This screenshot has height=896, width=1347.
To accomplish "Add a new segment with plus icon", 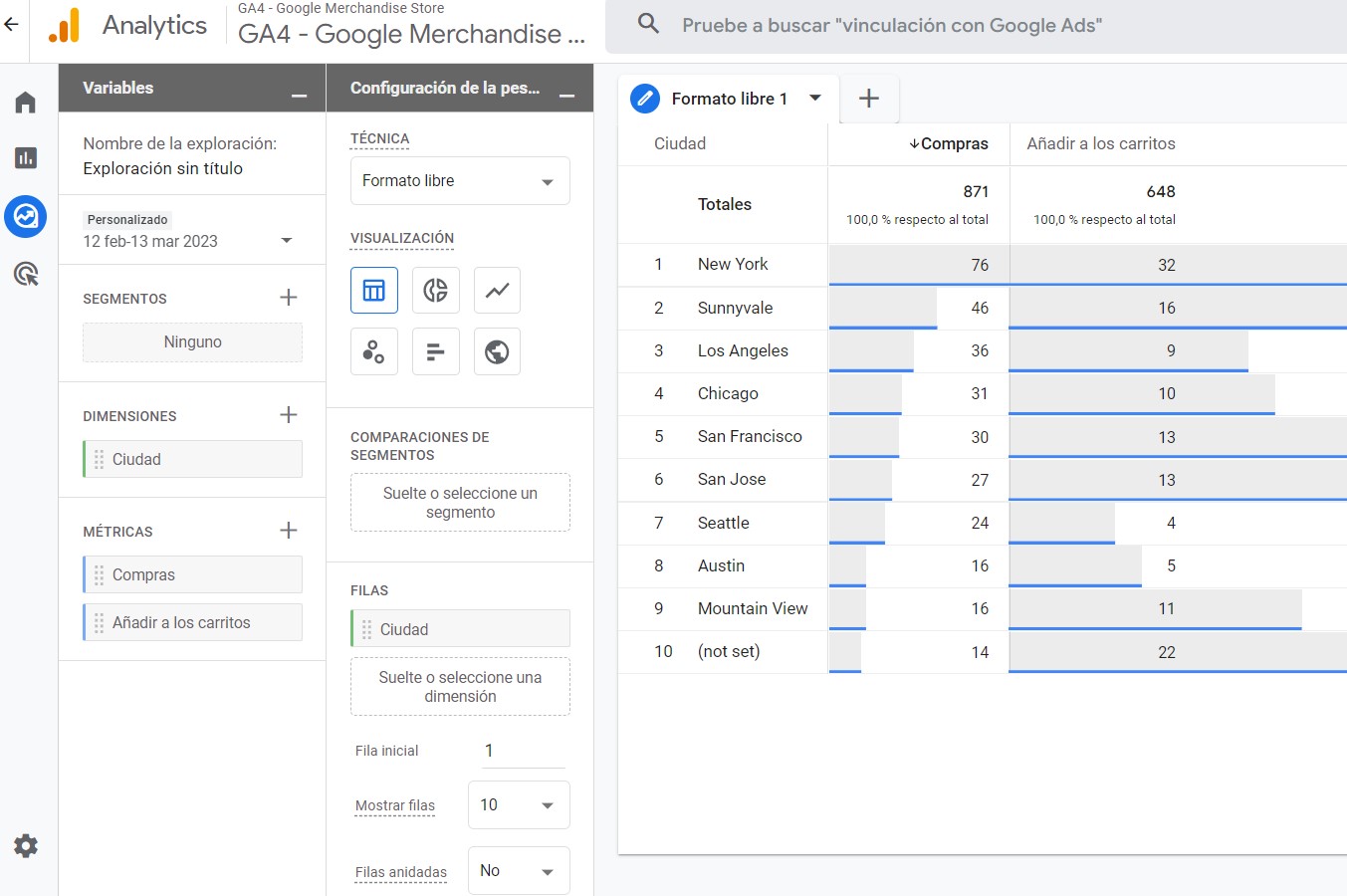I will pyautogui.click(x=289, y=298).
